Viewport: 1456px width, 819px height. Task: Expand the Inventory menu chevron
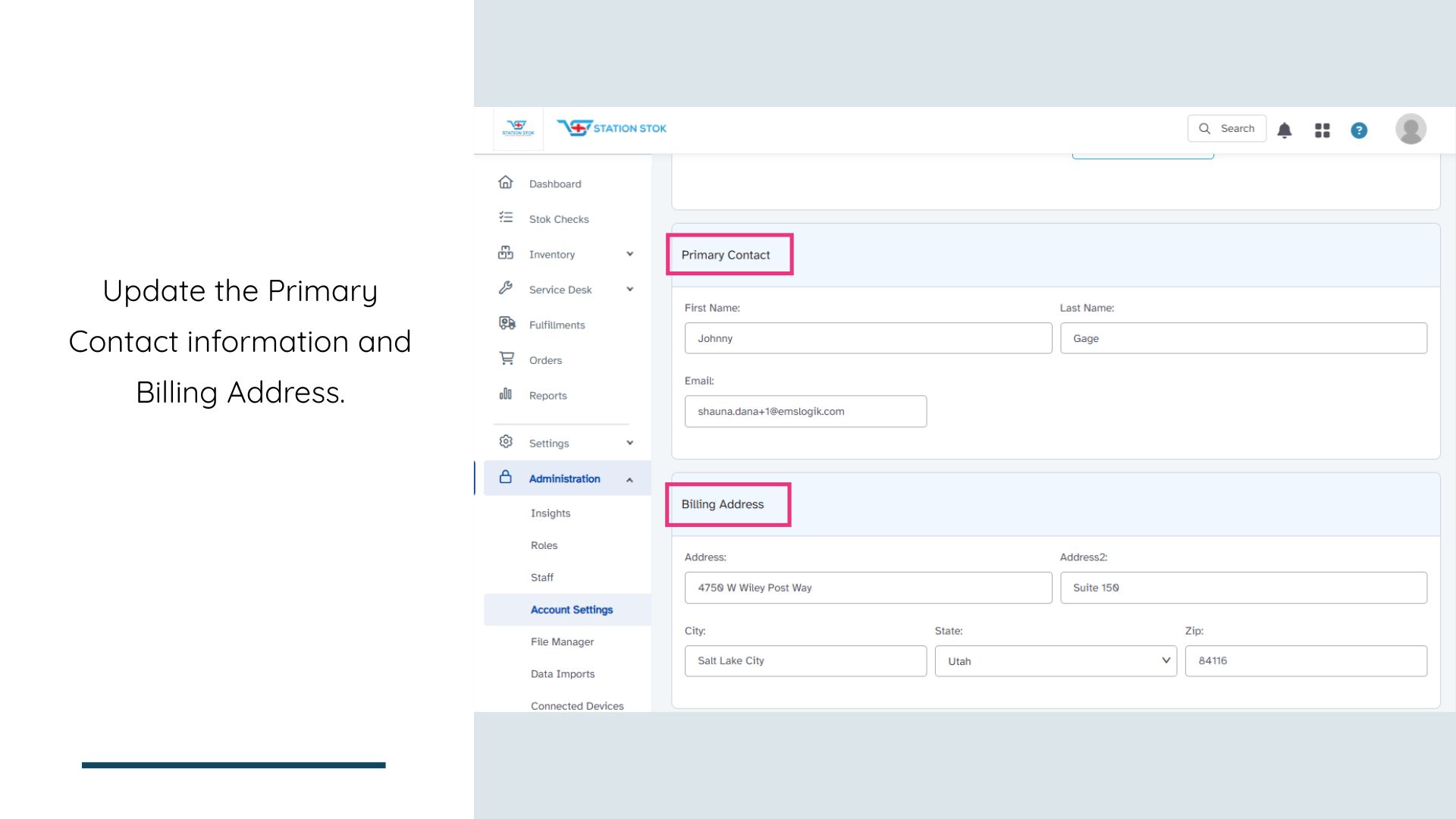(x=629, y=254)
